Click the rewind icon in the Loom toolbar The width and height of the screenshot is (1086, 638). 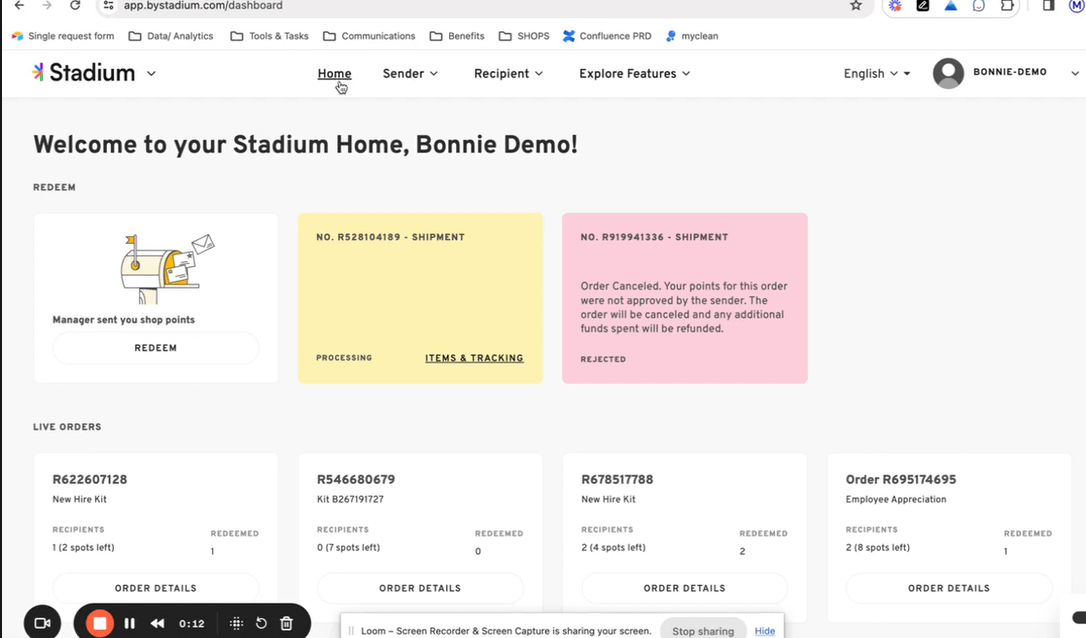[156, 622]
